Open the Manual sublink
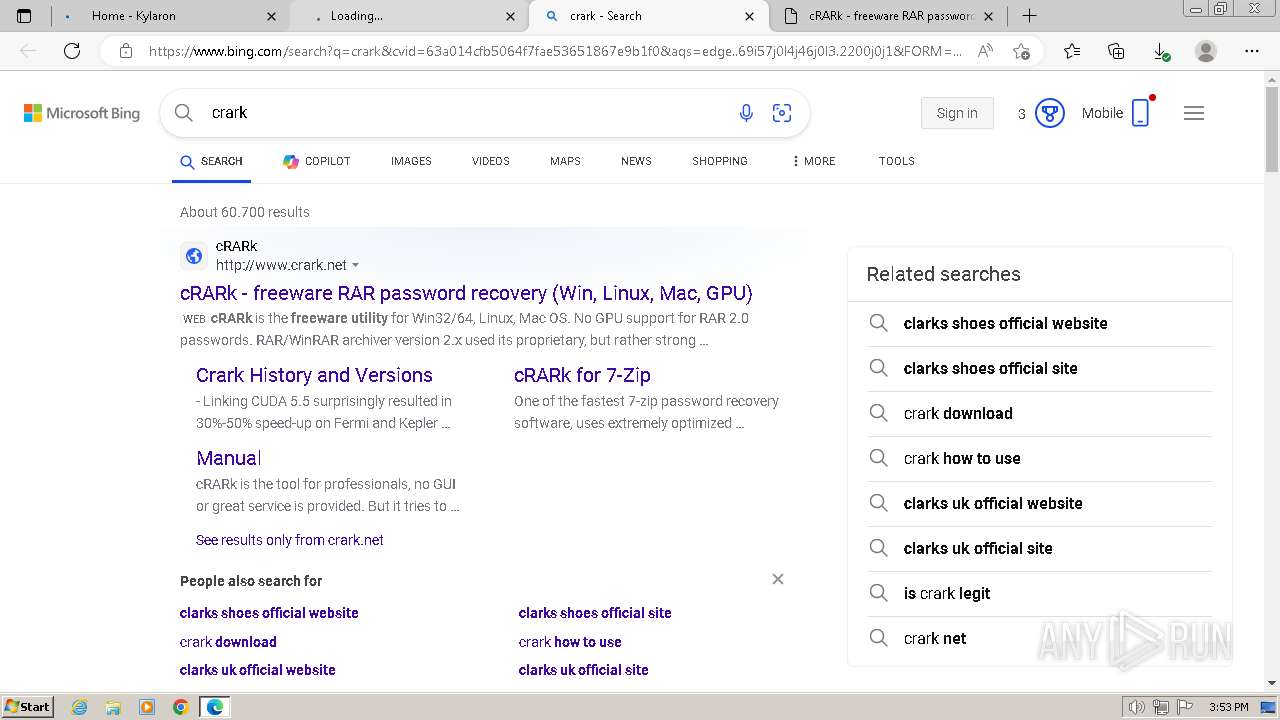This screenshot has width=1280, height=720. [229, 458]
